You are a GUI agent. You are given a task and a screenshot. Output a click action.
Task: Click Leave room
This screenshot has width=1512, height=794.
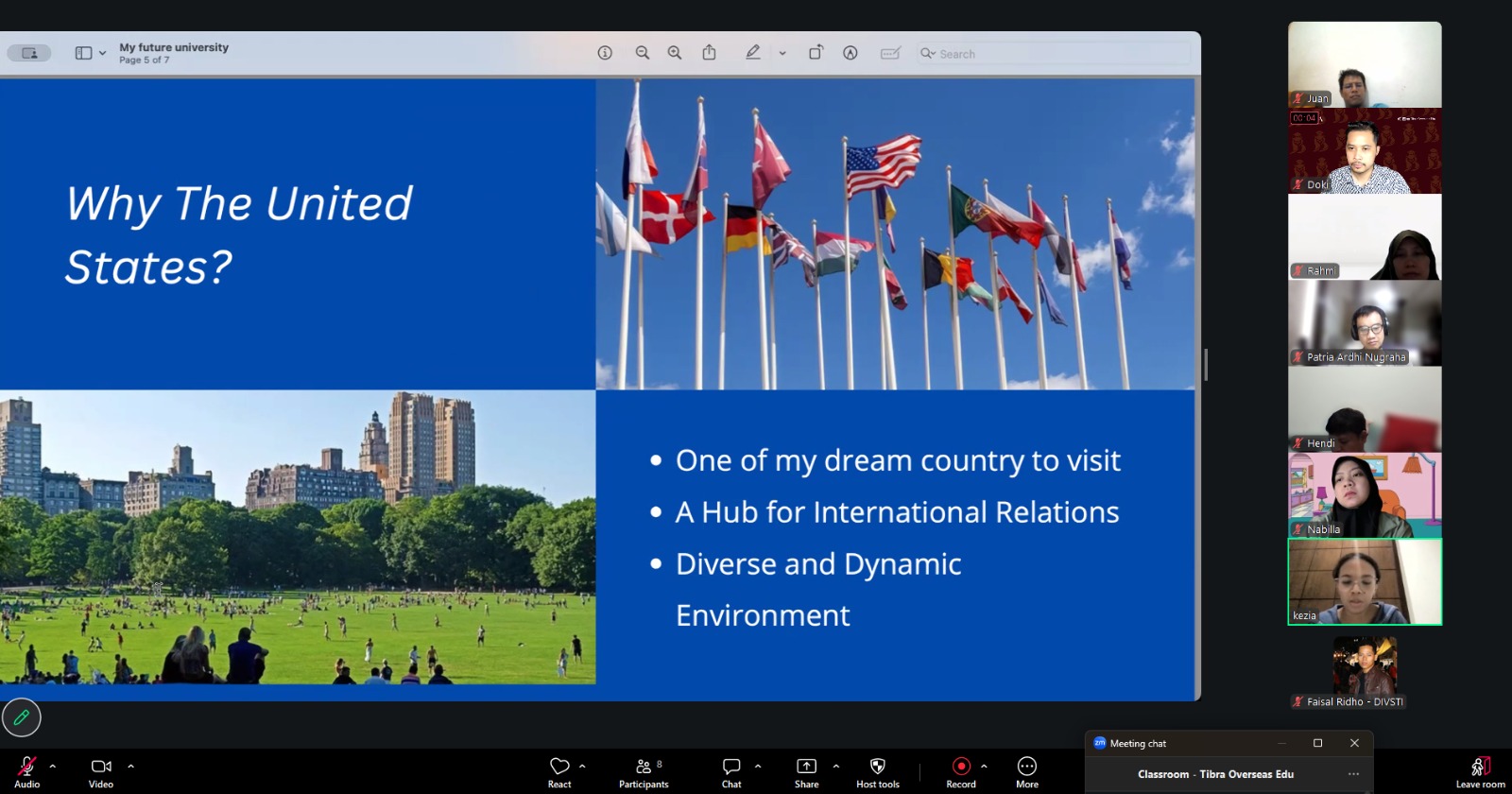click(x=1480, y=771)
